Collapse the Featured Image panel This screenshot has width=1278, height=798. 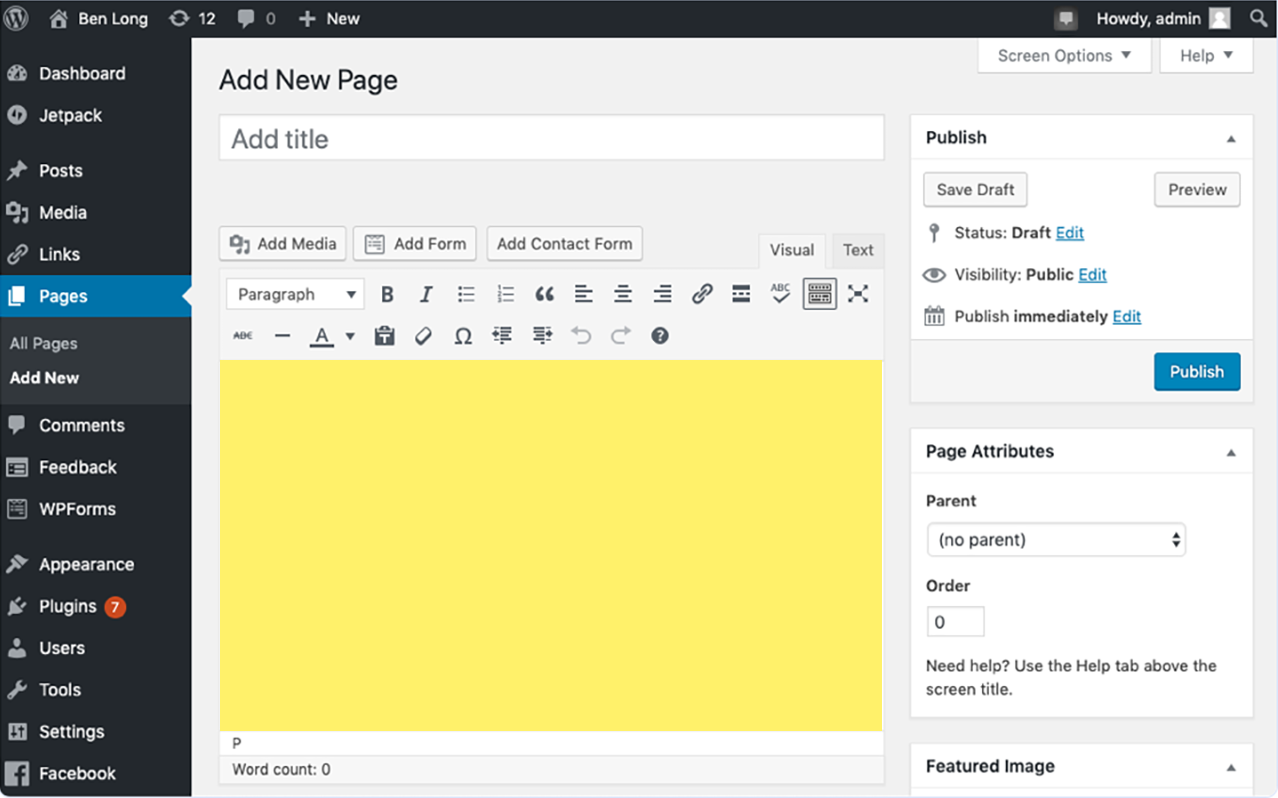click(1231, 768)
